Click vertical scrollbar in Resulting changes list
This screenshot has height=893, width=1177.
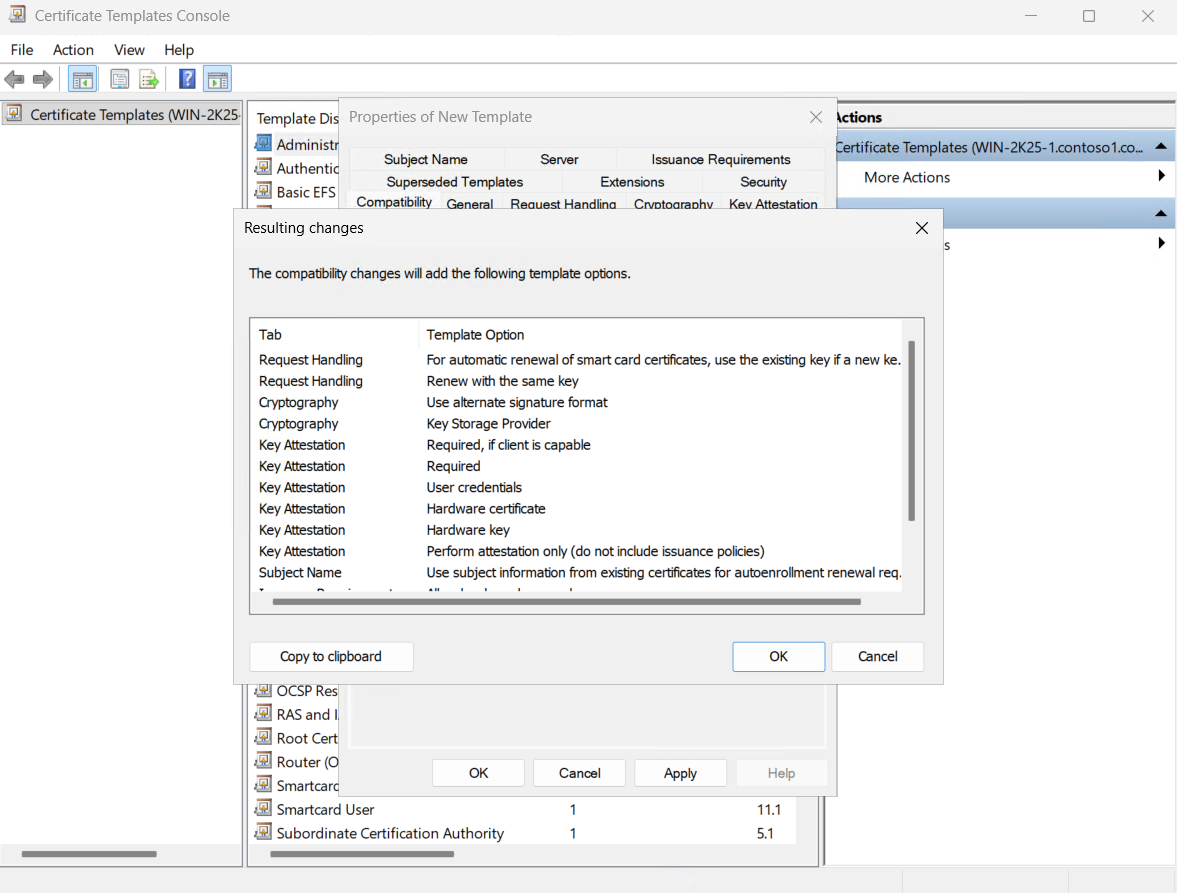pos(911,431)
